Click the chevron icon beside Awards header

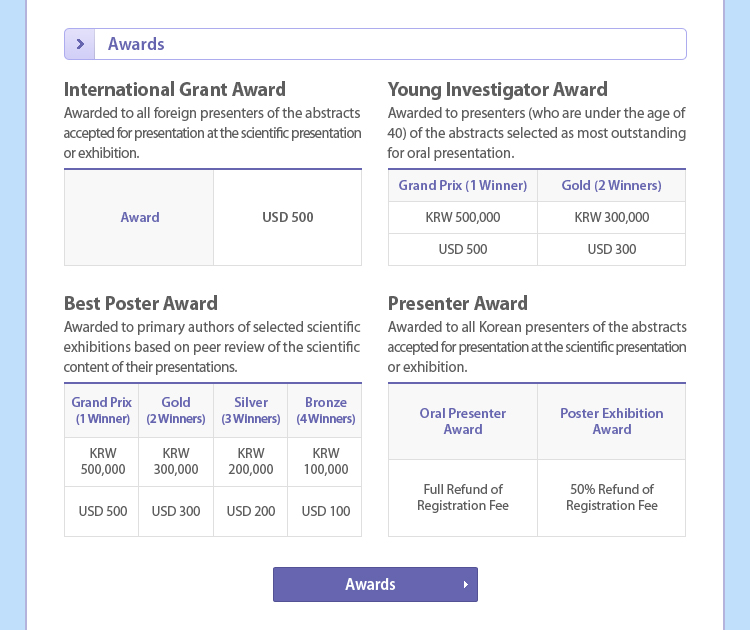(x=80, y=44)
